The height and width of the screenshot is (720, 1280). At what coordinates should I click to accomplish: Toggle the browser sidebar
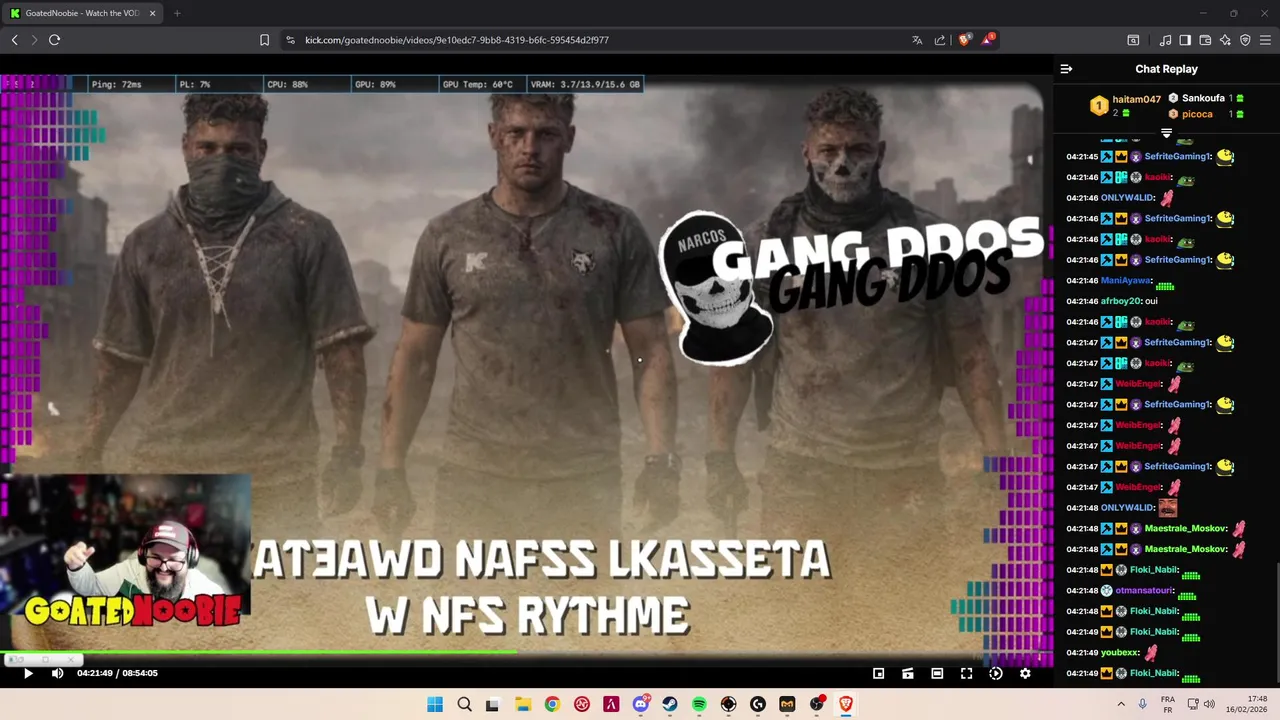[x=1185, y=40]
